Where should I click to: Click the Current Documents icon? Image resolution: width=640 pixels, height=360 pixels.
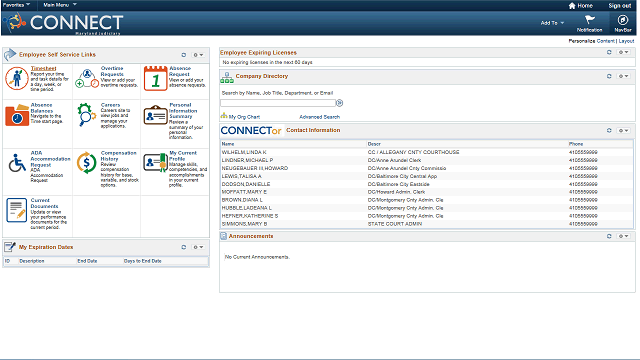pyautogui.click(x=17, y=210)
